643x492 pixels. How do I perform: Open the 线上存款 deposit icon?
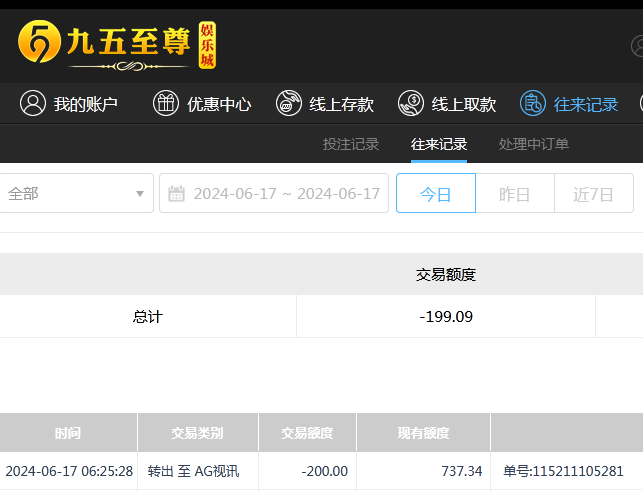(289, 103)
